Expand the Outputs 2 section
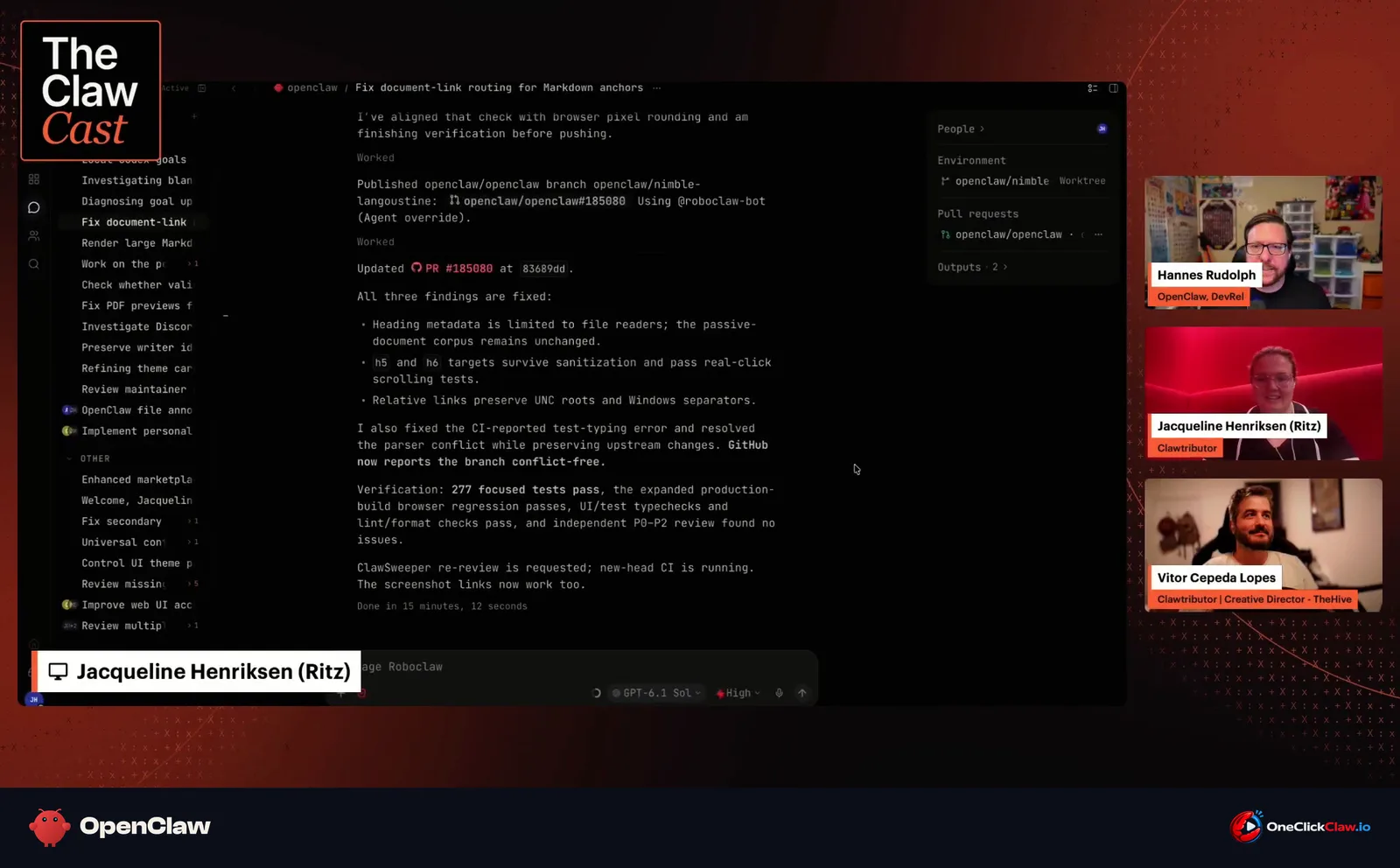 tap(972, 267)
